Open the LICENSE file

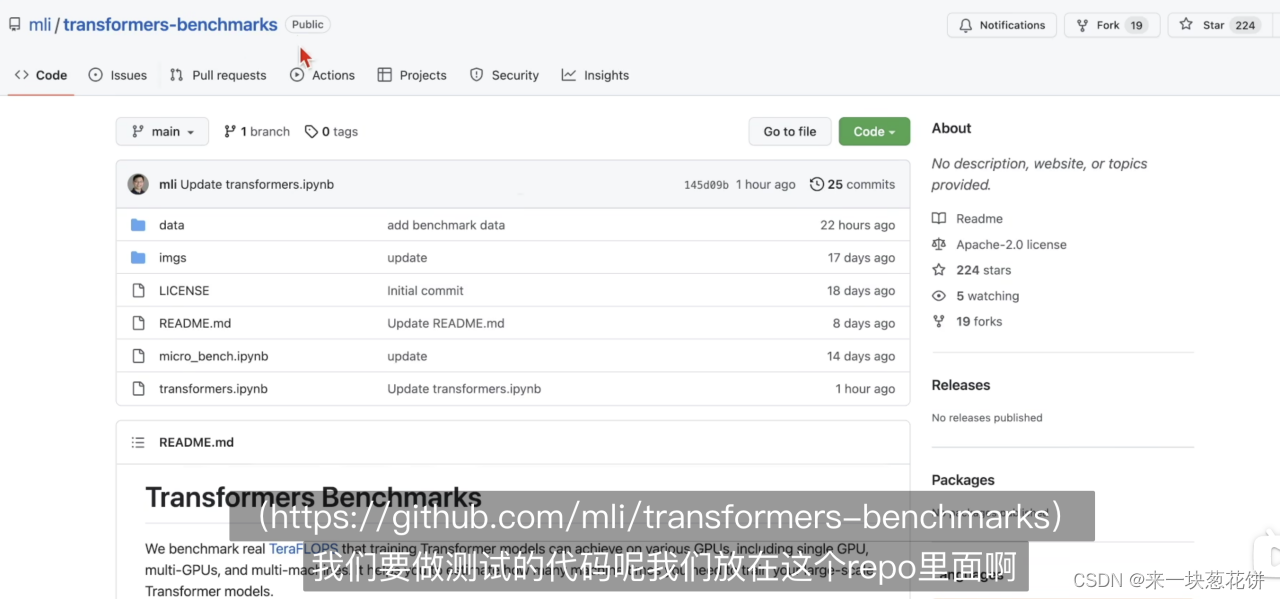coord(184,291)
